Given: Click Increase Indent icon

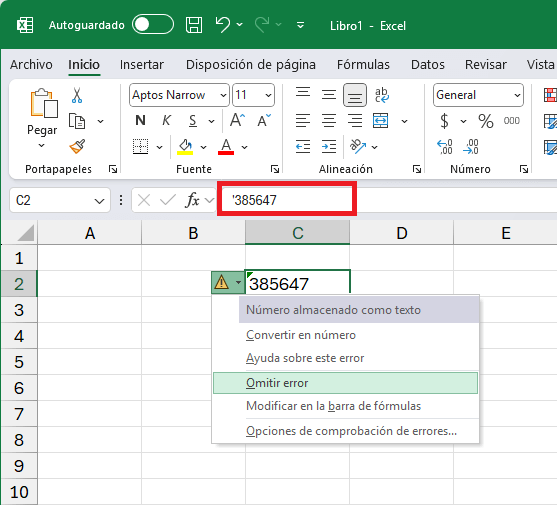Looking at the screenshot, I should 329,146.
